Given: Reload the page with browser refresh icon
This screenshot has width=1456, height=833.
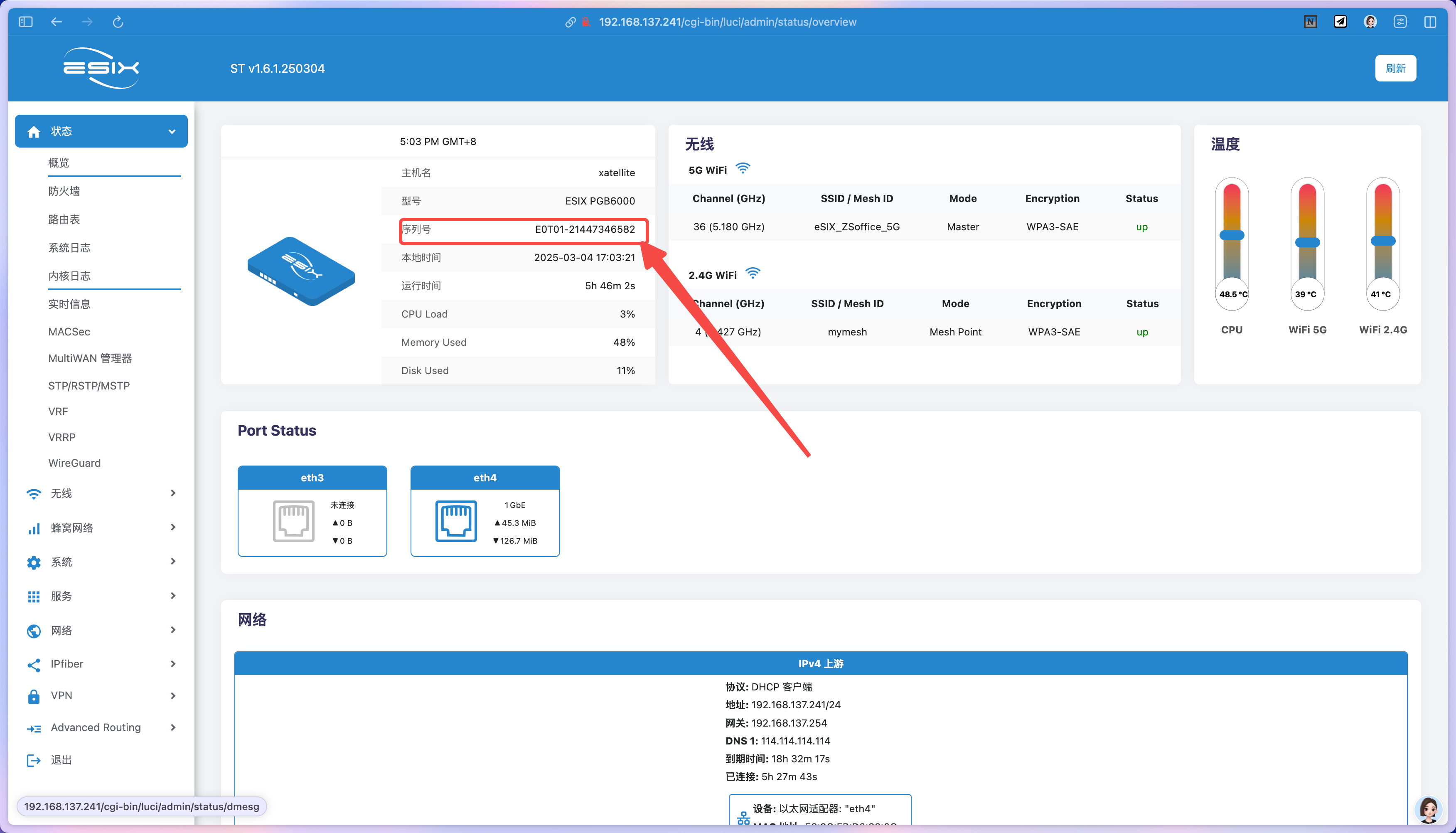Looking at the screenshot, I should (x=118, y=22).
